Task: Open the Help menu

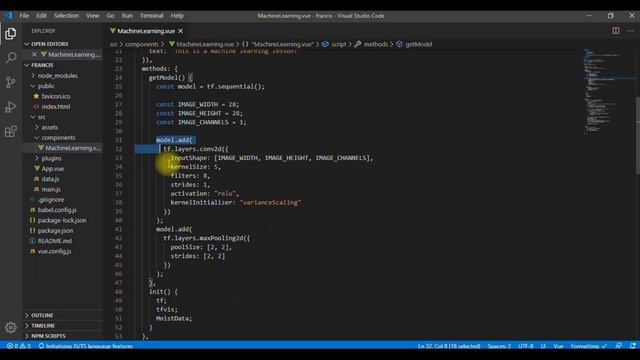Action: tap(177, 16)
